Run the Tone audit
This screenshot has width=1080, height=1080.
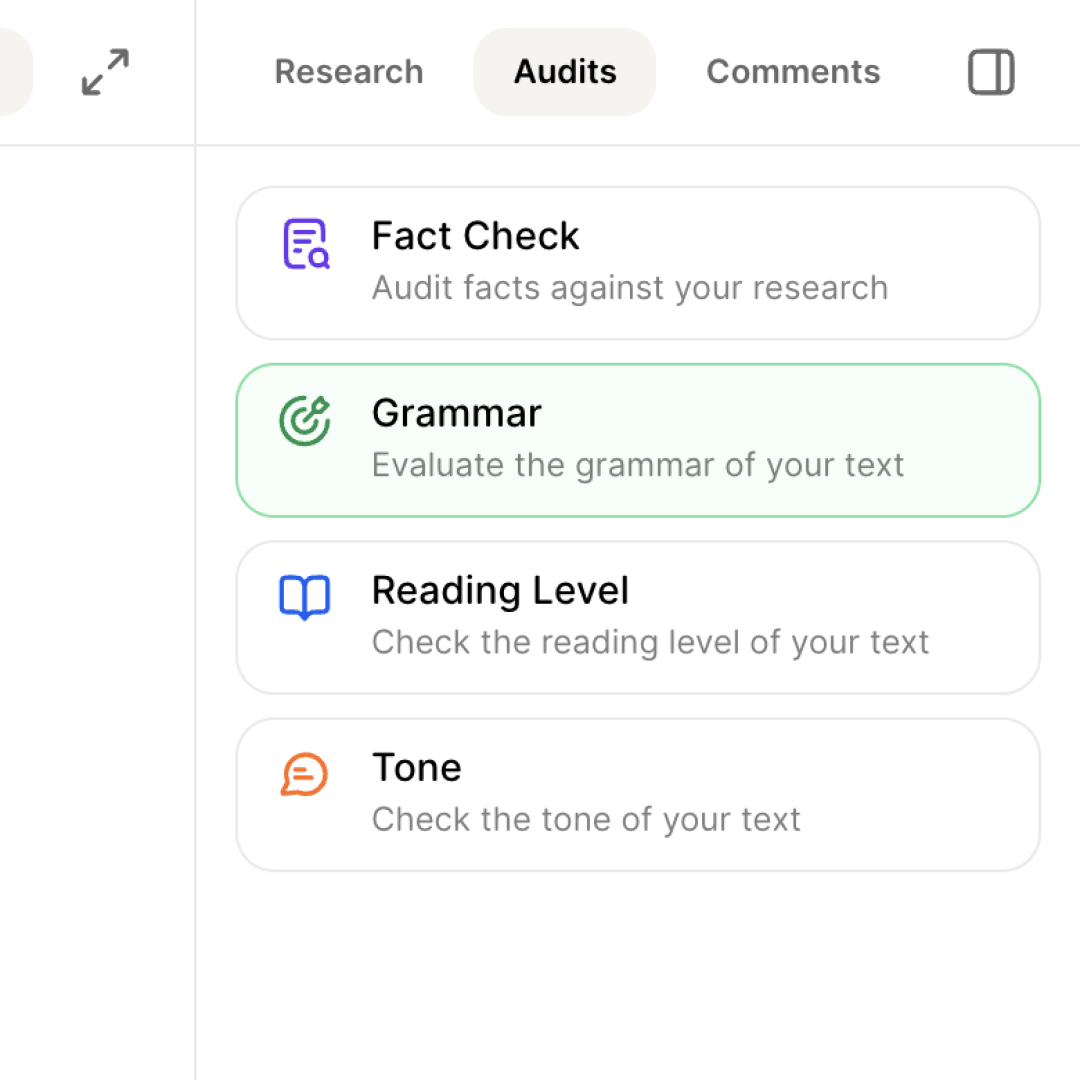(x=637, y=794)
